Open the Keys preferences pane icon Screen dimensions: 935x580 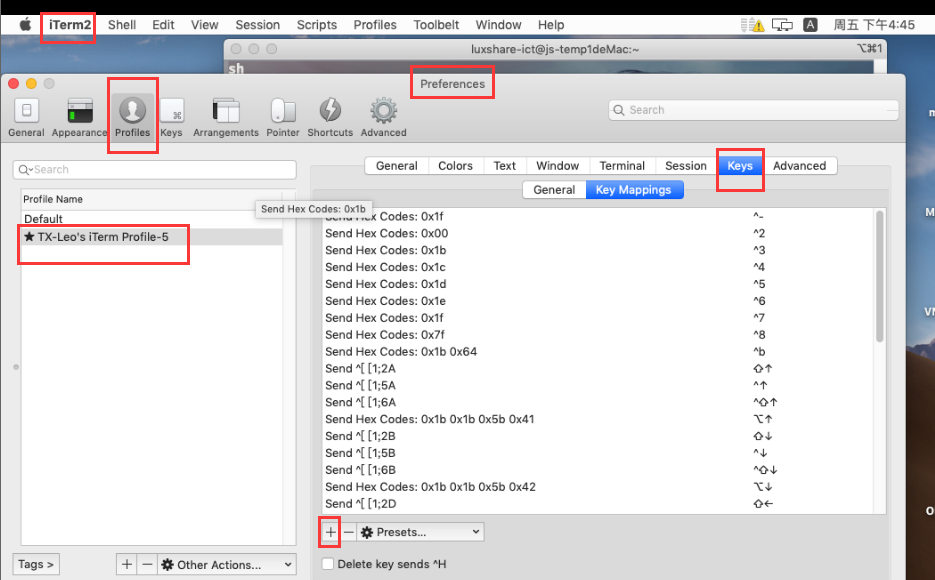pyautogui.click(x=171, y=117)
